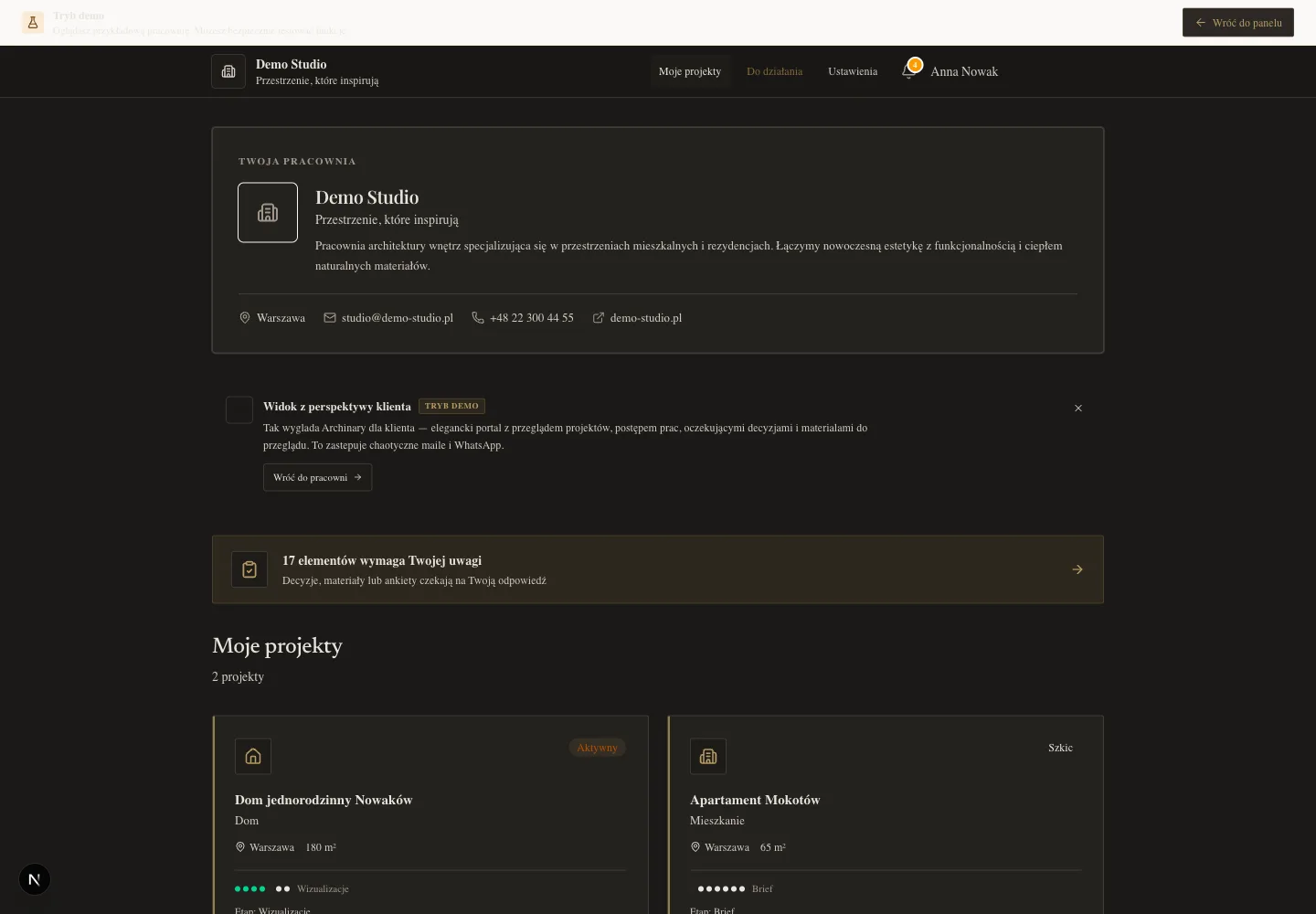The height and width of the screenshot is (914, 1316).
Task: Click the 'Moje projekty' heading
Action: (x=277, y=645)
